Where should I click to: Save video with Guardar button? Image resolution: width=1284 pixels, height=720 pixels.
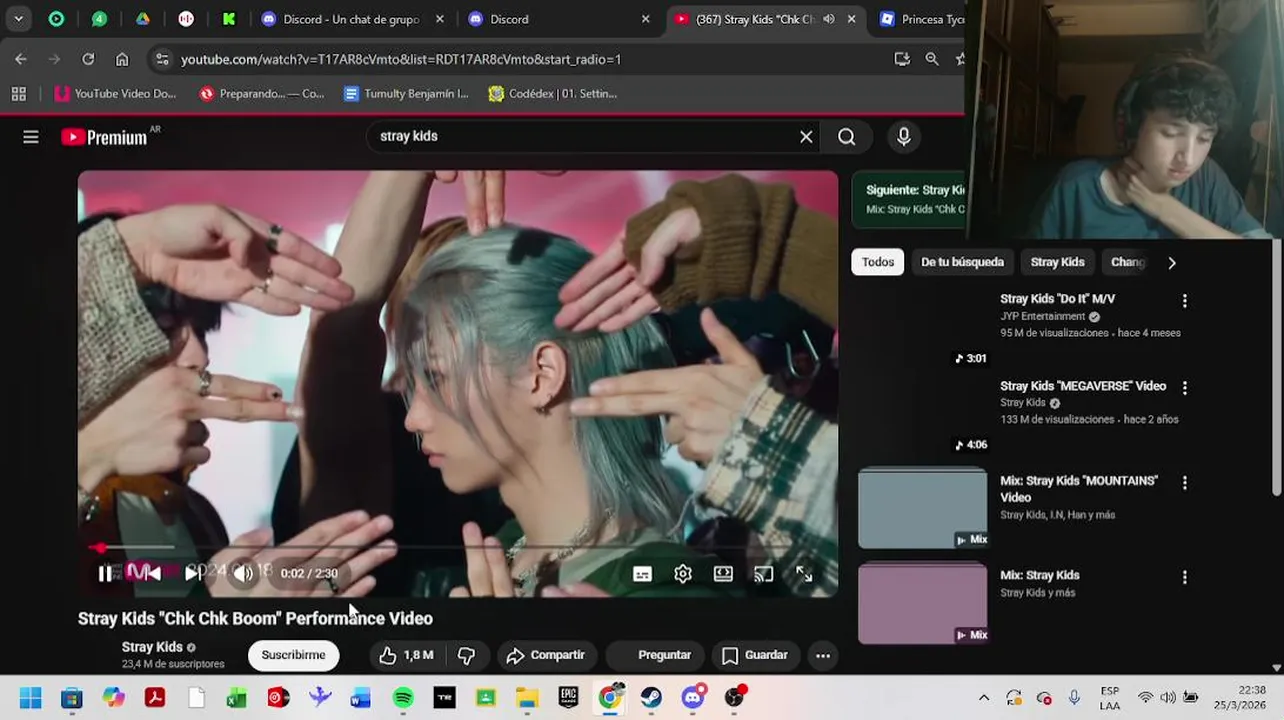pyautogui.click(x=755, y=655)
